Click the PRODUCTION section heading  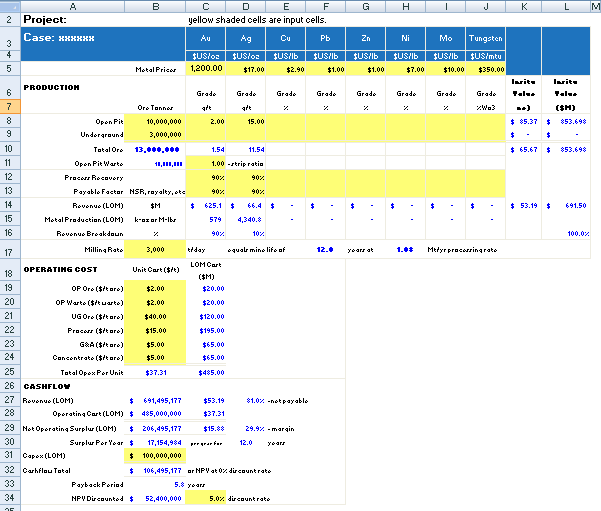[x=51, y=87]
